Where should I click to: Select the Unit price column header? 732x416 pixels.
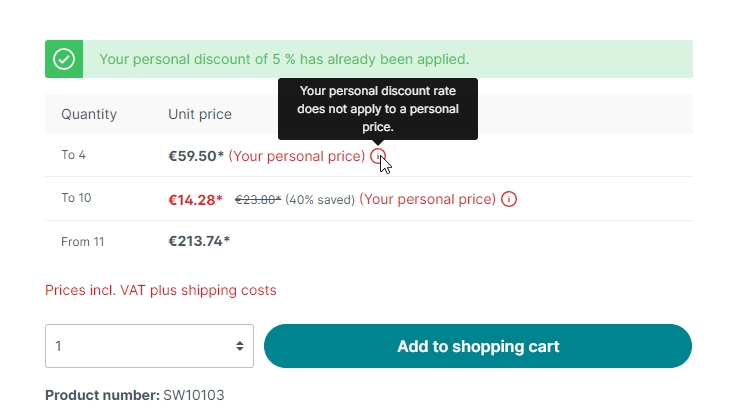click(x=200, y=114)
